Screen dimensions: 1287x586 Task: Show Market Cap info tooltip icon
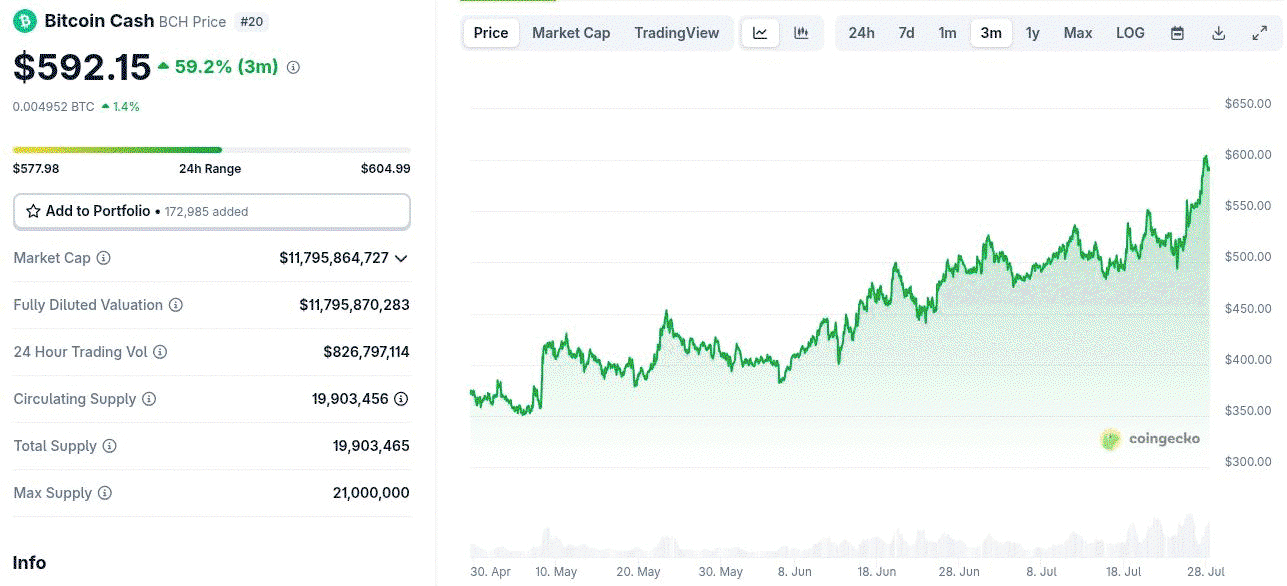(103, 258)
